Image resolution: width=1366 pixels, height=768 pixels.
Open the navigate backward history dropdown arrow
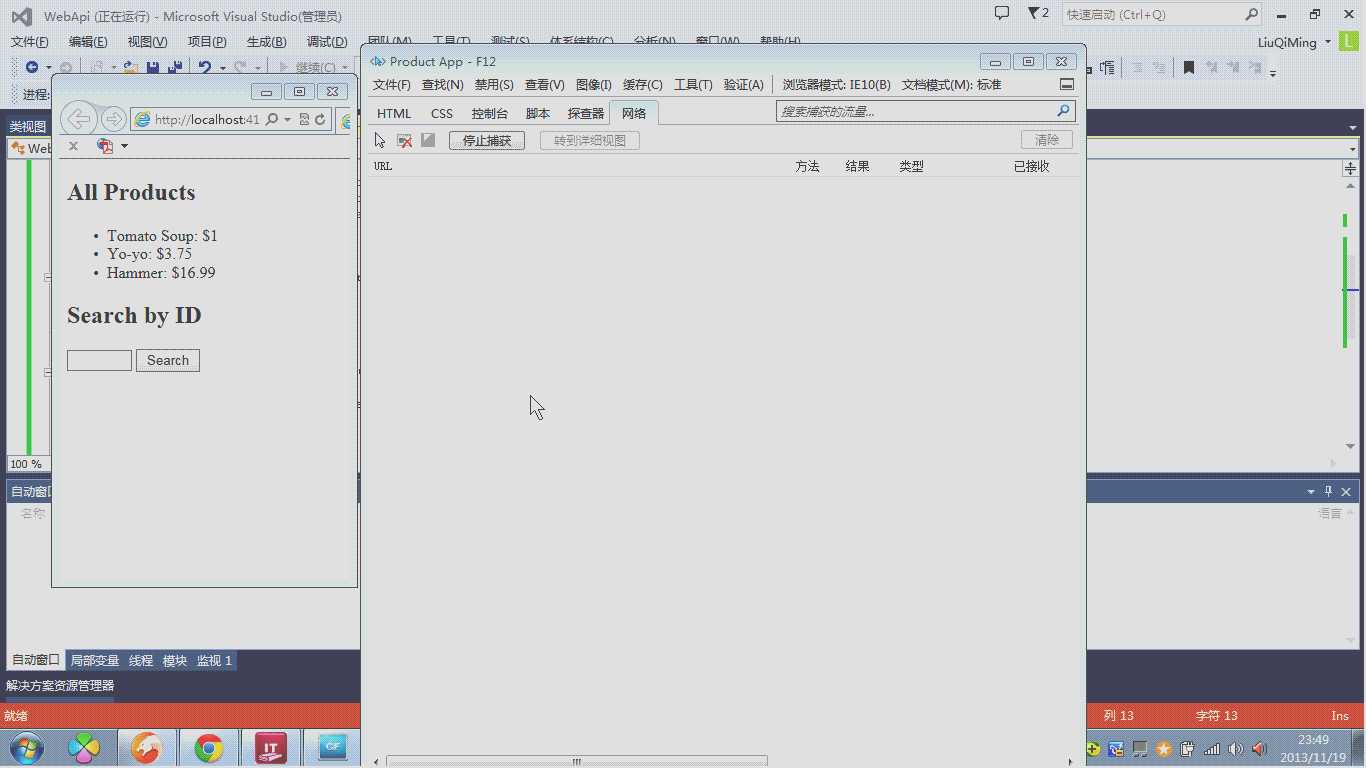pyautogui.click(x=47, y=68)
